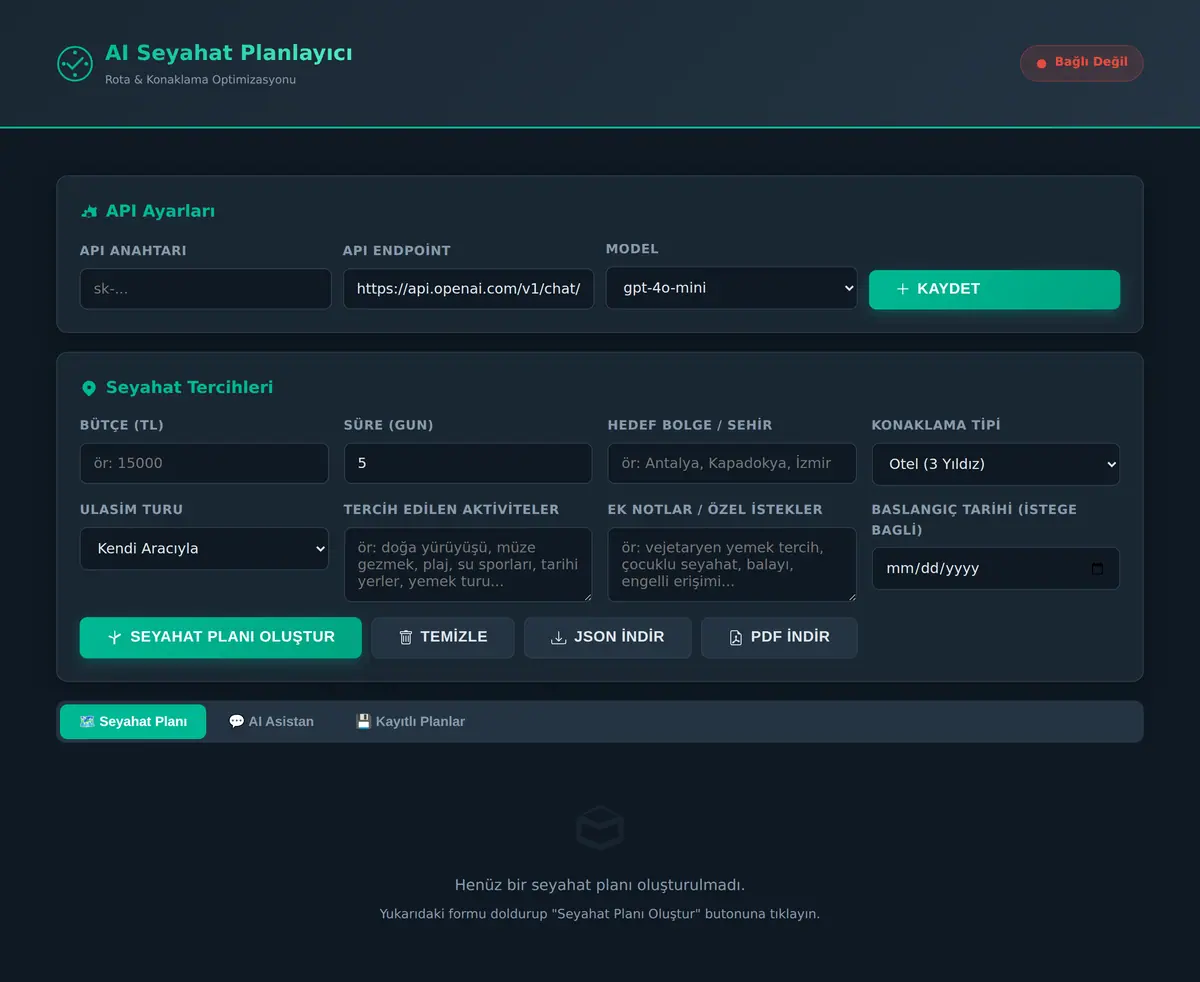Click the Seyahat Tercihleri location pin icon
1200x982 pixels.
(89, 388)
